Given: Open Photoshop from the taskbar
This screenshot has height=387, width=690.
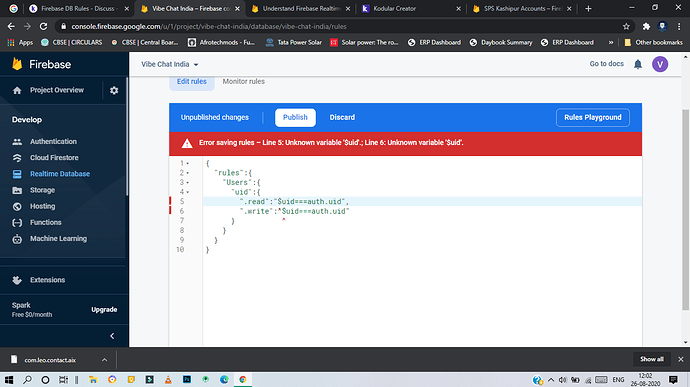Looking at the screenshot, I should click(187, 379).
